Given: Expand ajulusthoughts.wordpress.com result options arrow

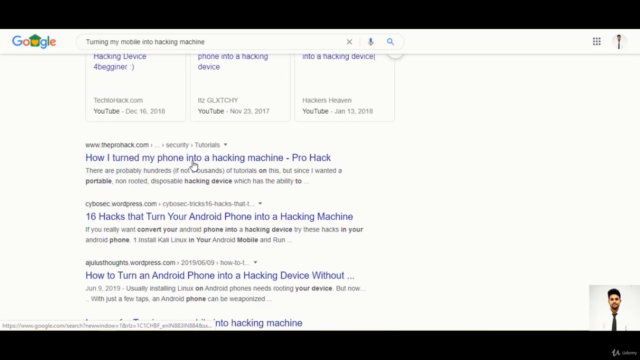Looking at the screenshot, I should click(255, 262).
